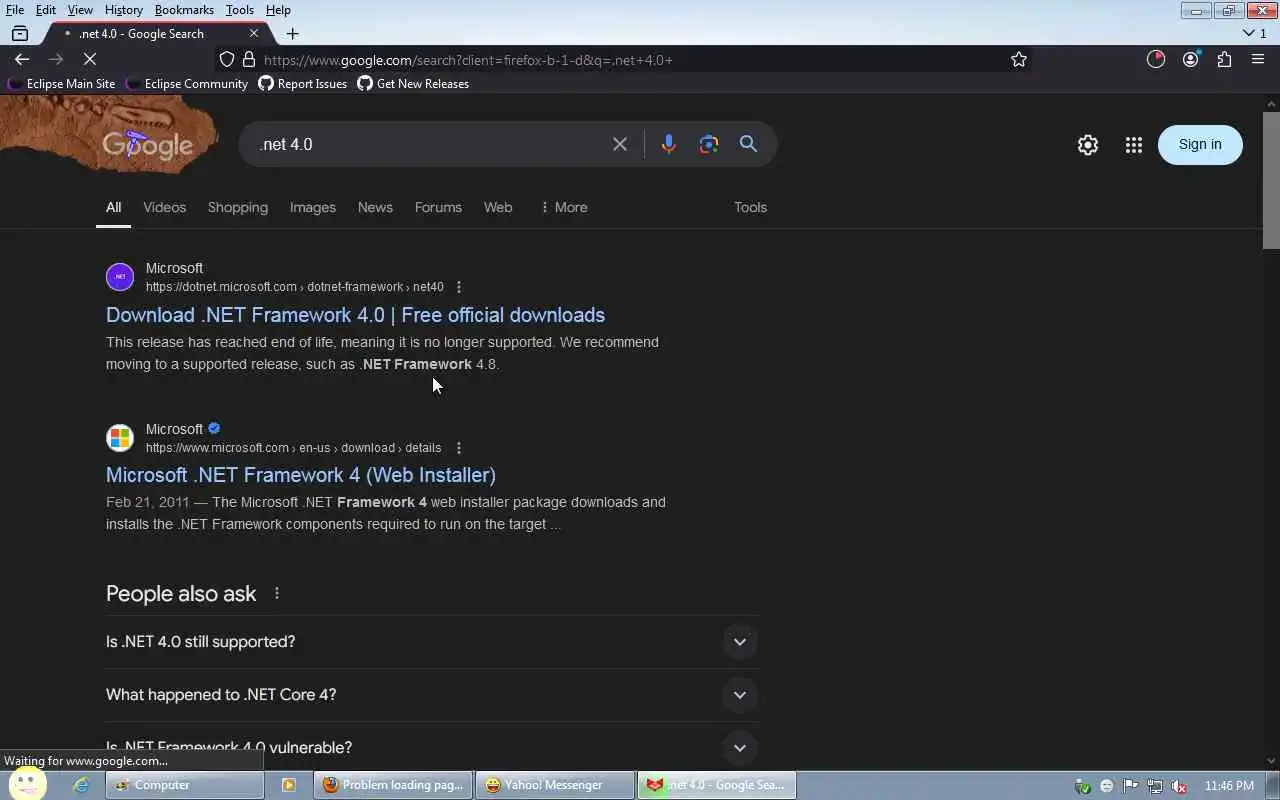Image resolution: width=1280 pixels, height=800 pixels.
Task: Start Google voice search microphone
Action: tap(669, 144)
